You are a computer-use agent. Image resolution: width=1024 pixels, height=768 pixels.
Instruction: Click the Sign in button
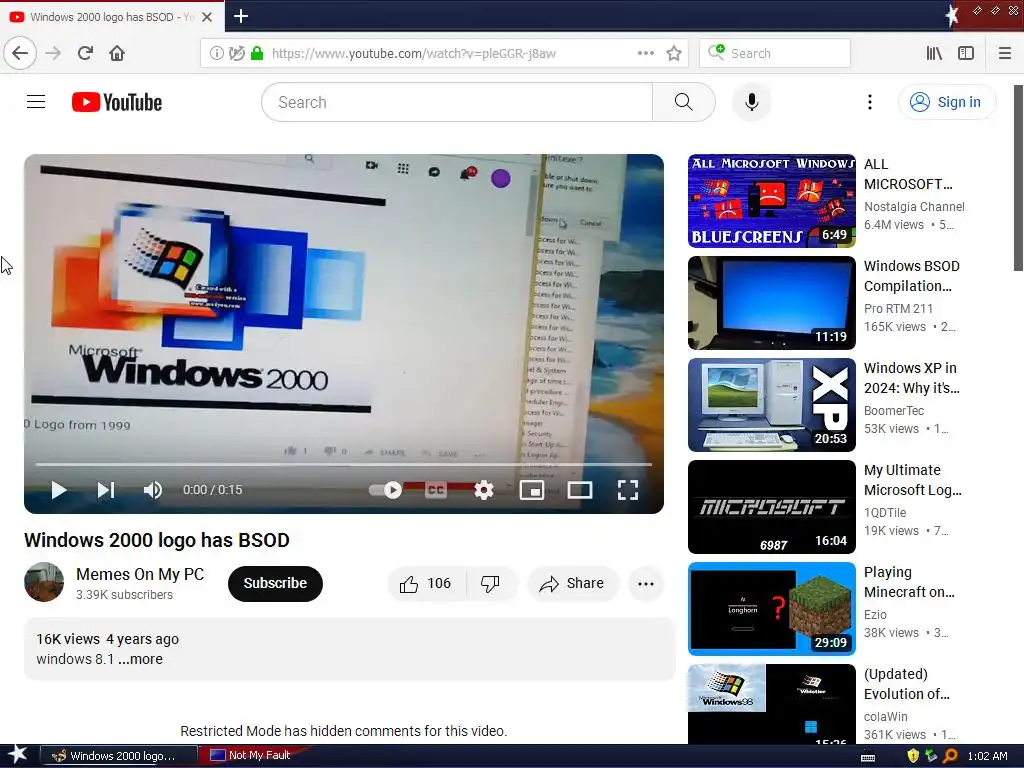coord(947,102)
